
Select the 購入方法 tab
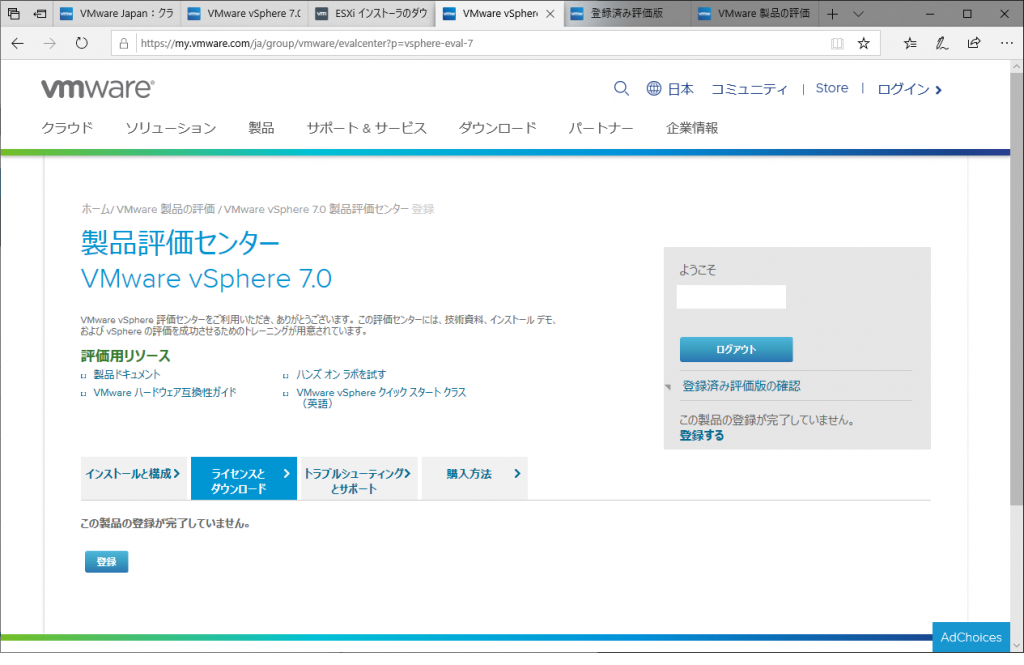pyautogui.click(x=475, y=478)
